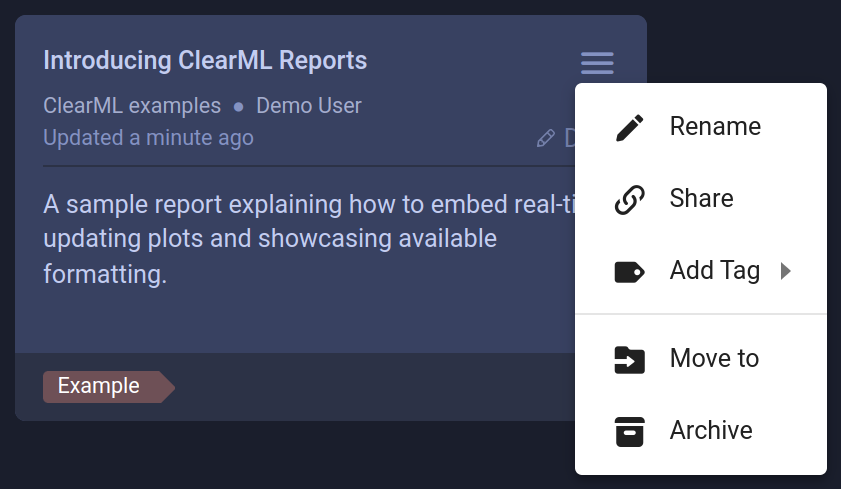The image size is (841, 489).
Task: Click the folder arrow Move to icon
Action: (x=629, y=359)
